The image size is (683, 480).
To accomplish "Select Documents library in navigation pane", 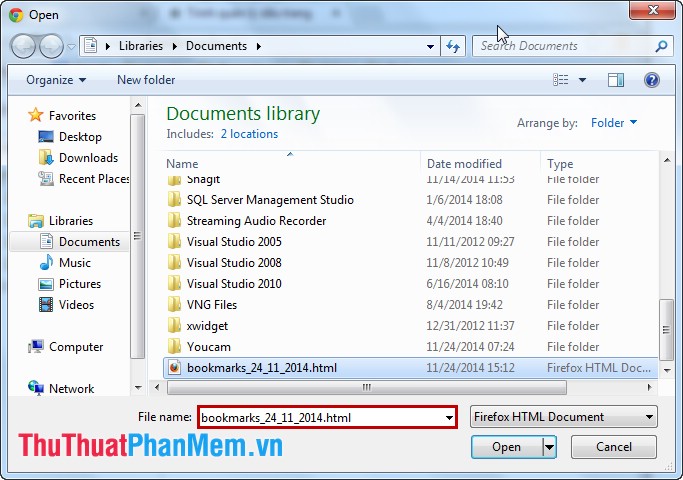I will (x=70, y=242).
